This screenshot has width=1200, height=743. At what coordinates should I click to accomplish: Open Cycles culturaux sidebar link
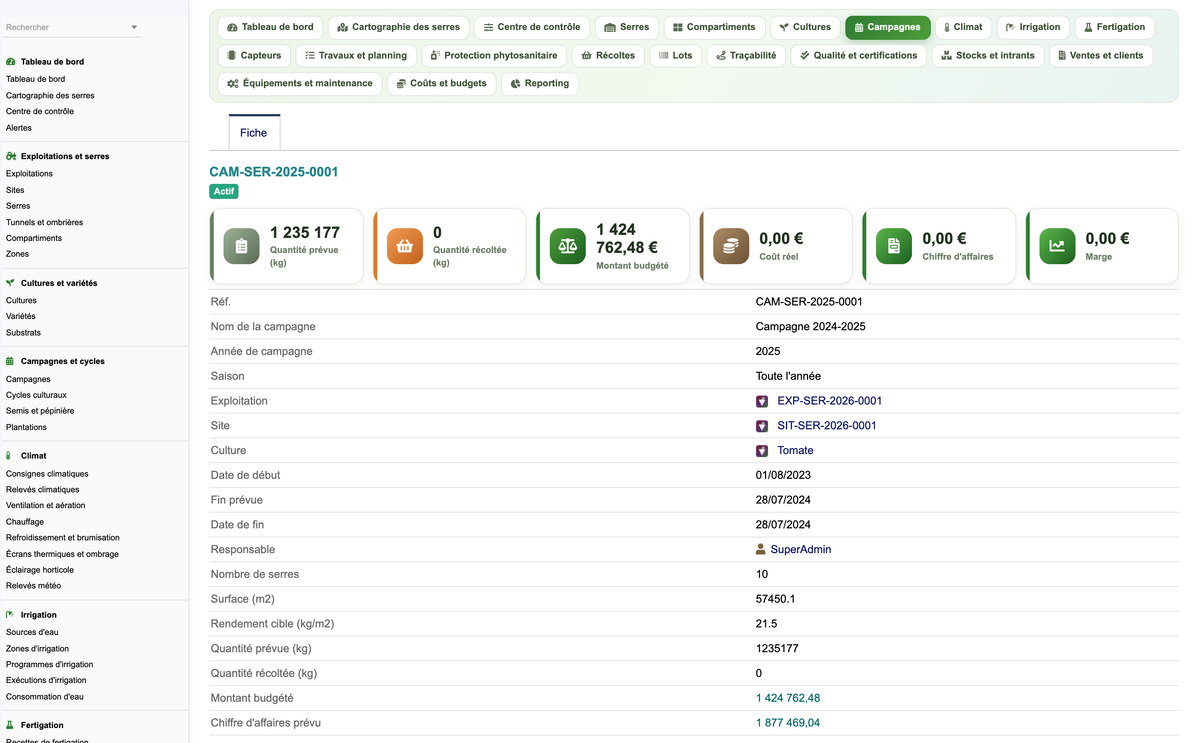[x=36, y=395]
